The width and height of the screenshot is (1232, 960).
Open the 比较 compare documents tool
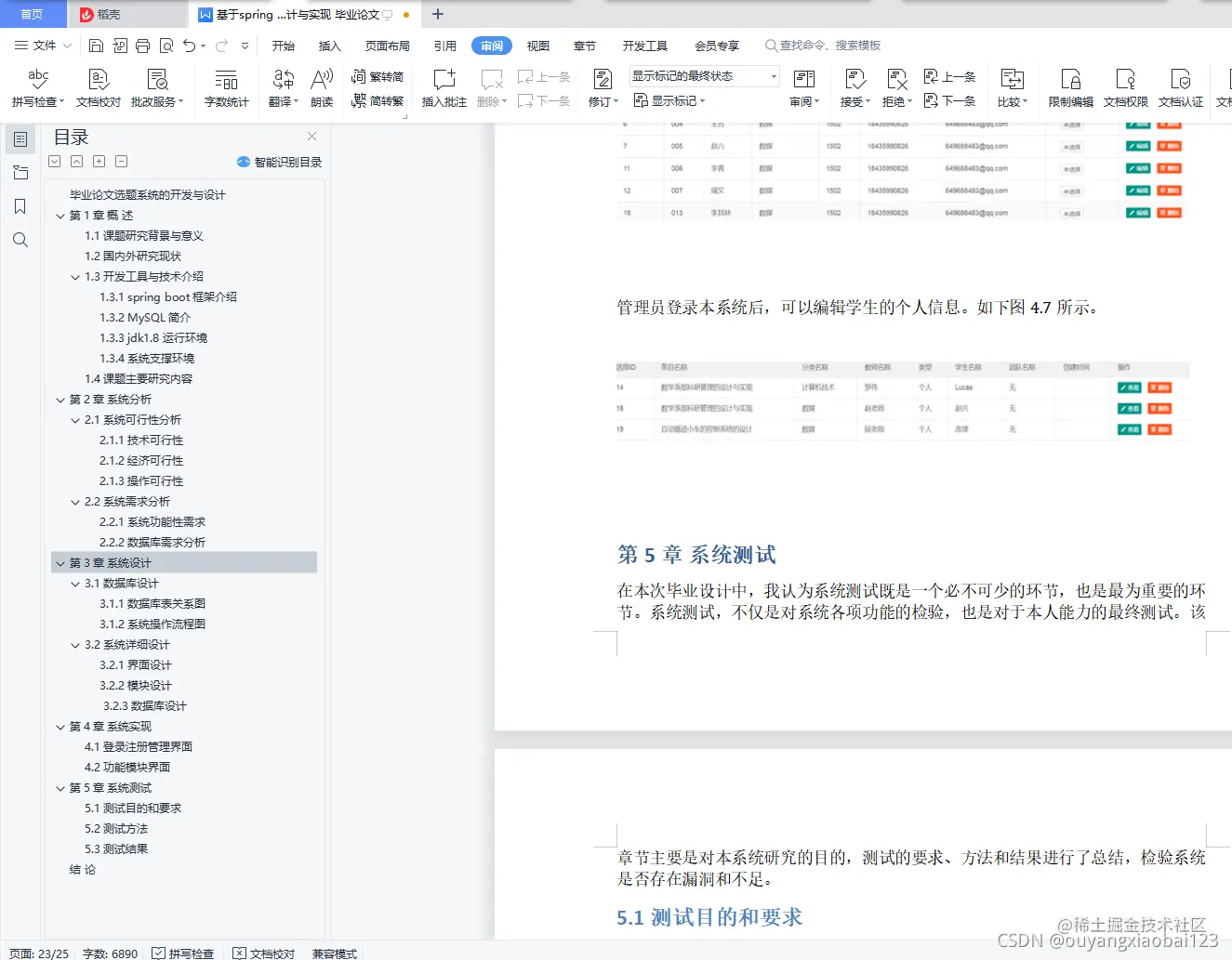tap(1013, 88)
